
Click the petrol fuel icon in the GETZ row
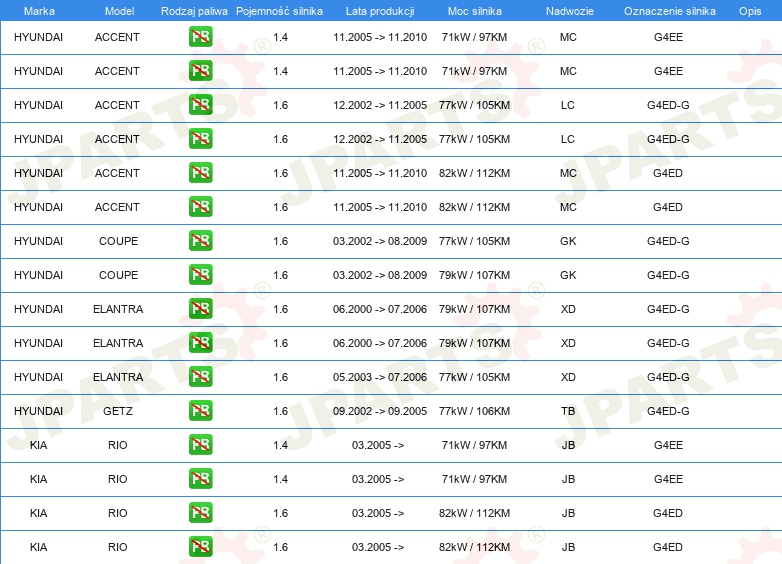200,410
